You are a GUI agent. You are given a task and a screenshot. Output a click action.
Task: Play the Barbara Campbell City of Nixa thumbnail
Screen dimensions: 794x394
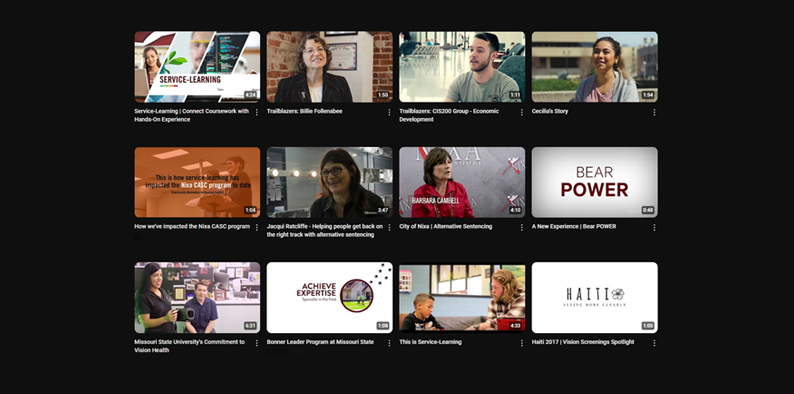[x=462, y=182]
